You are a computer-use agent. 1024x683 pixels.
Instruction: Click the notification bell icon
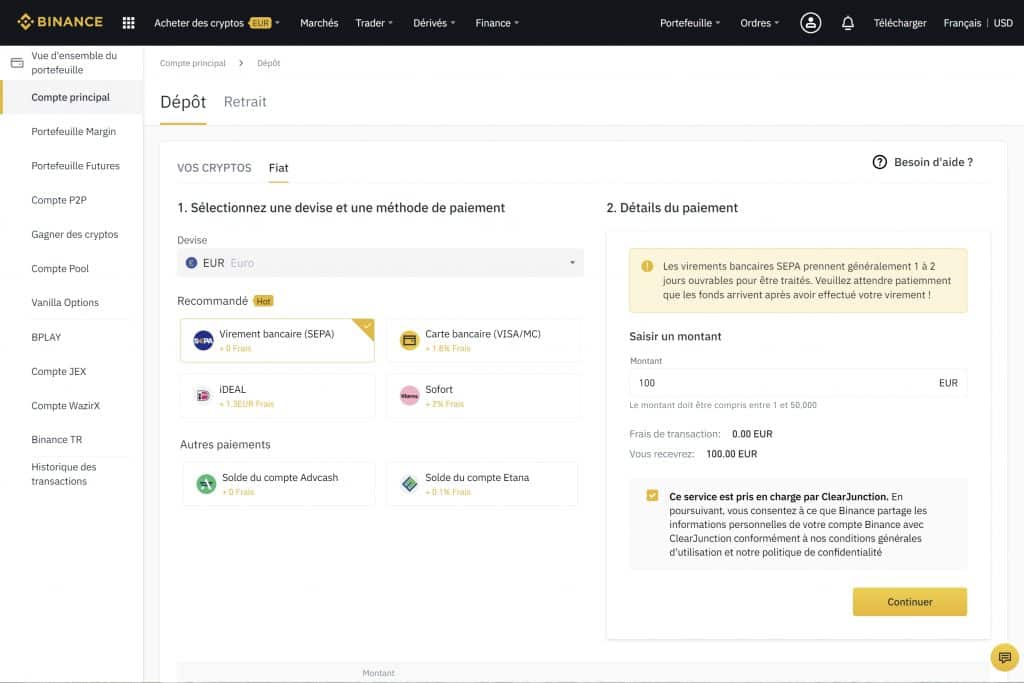pos(848,22)
